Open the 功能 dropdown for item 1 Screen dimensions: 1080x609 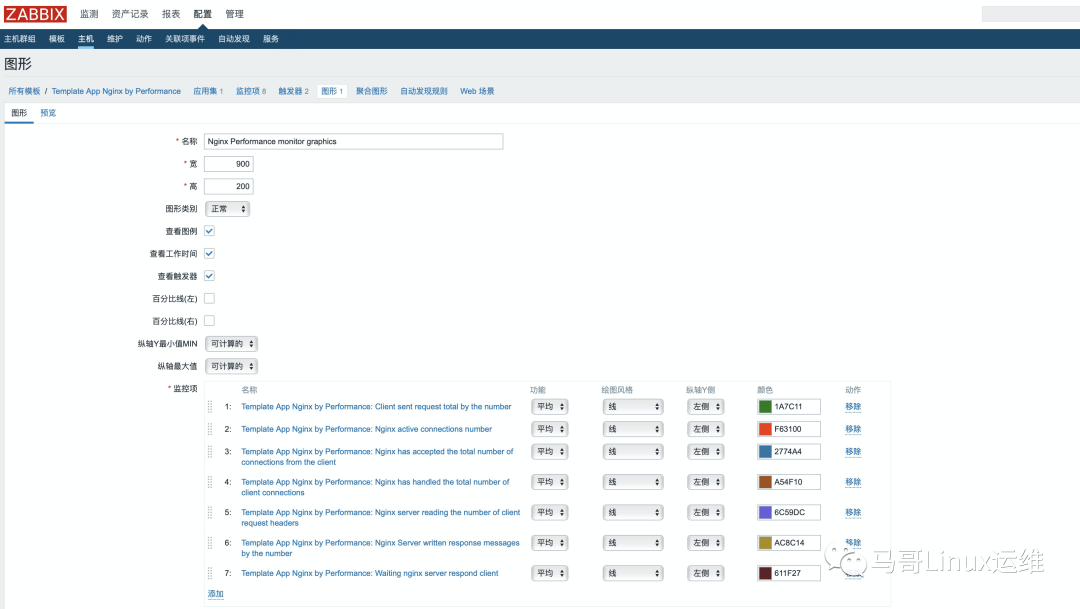point(550,406)
